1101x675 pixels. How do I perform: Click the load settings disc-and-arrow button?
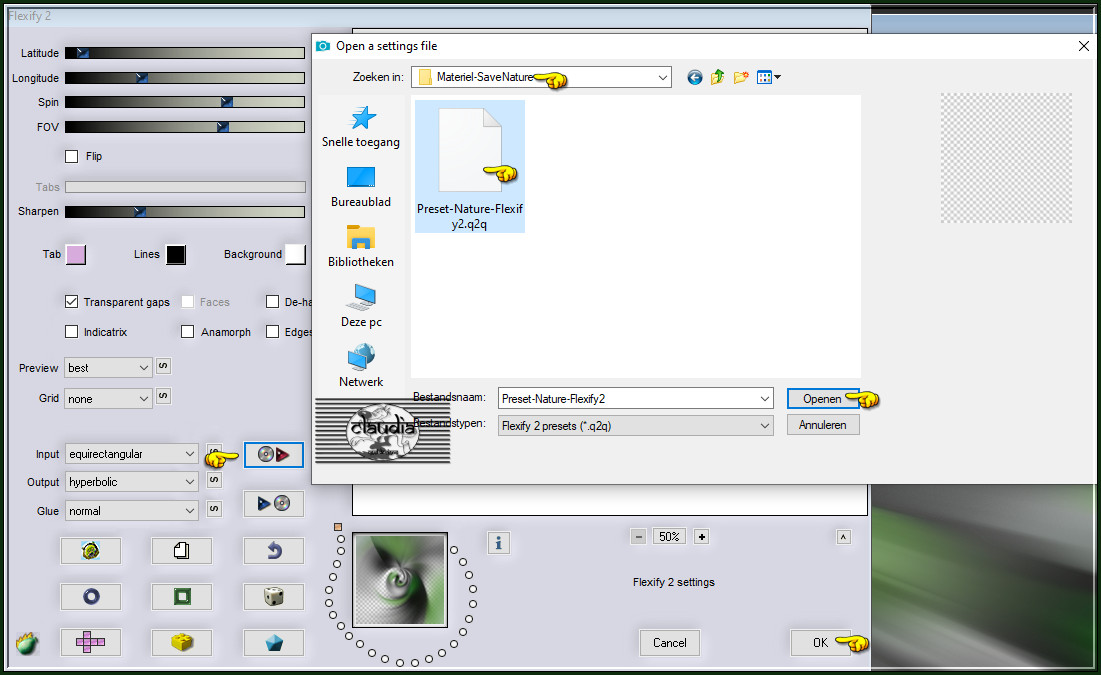274,454
